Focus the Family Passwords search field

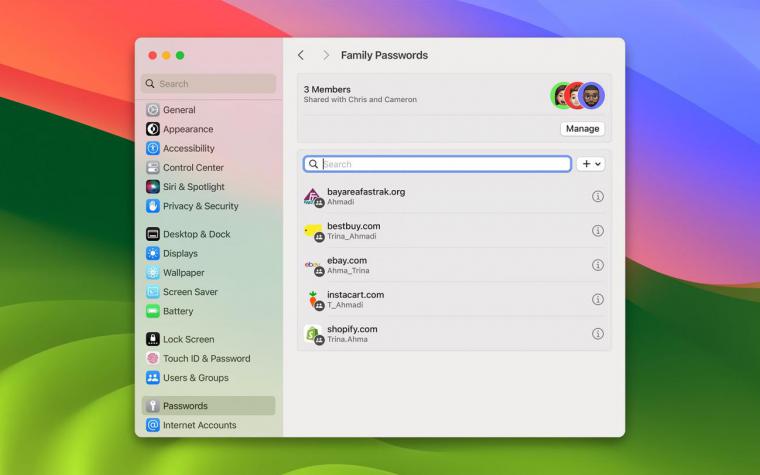[x=437, y=164]
